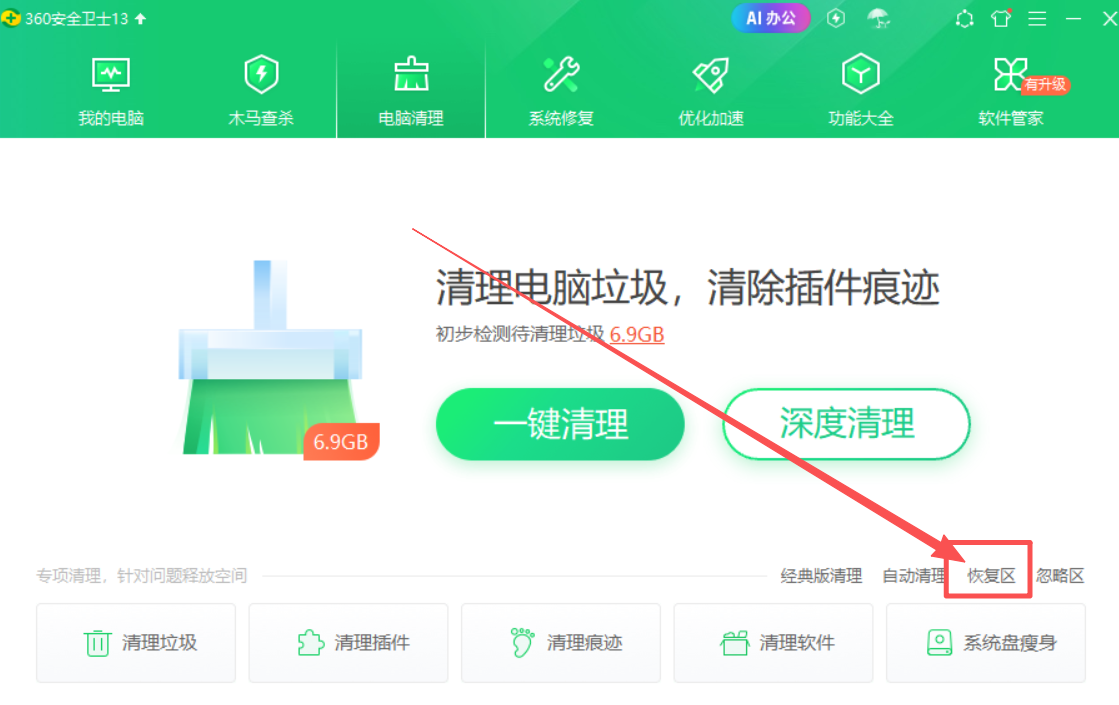
Task: Click the 深度清理 deep clean button
Action: point(846,424)
